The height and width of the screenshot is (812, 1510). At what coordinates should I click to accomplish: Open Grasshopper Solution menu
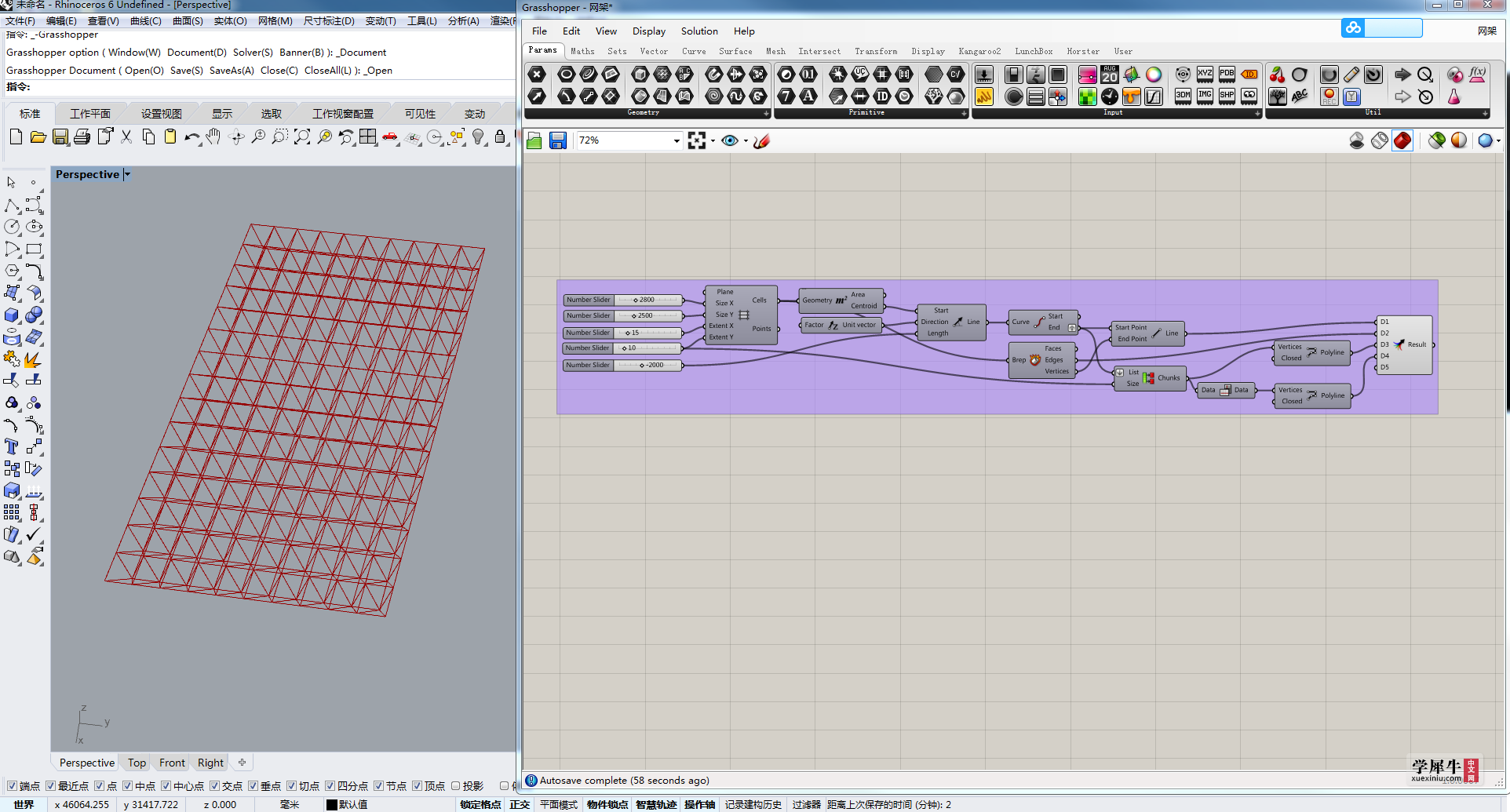(x=699, y=31)
